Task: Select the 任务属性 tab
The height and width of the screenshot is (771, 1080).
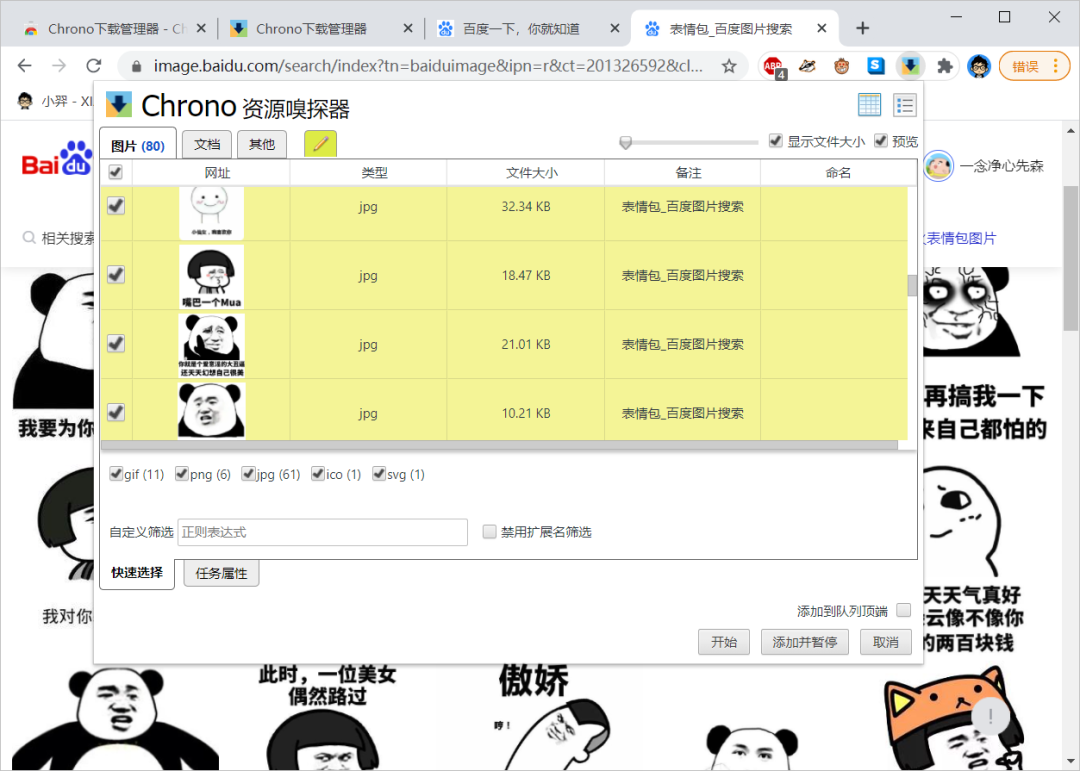Action: coord(221,573)
